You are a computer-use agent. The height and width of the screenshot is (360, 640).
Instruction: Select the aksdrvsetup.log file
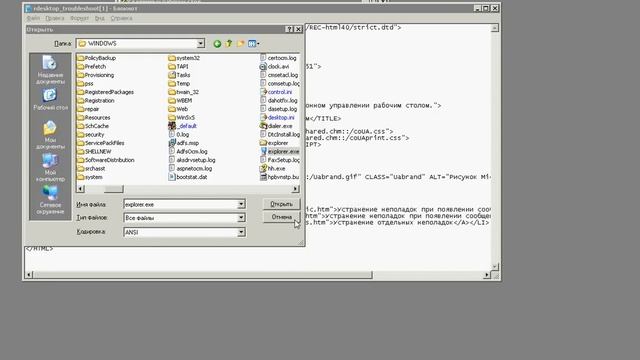click(192, 160)
